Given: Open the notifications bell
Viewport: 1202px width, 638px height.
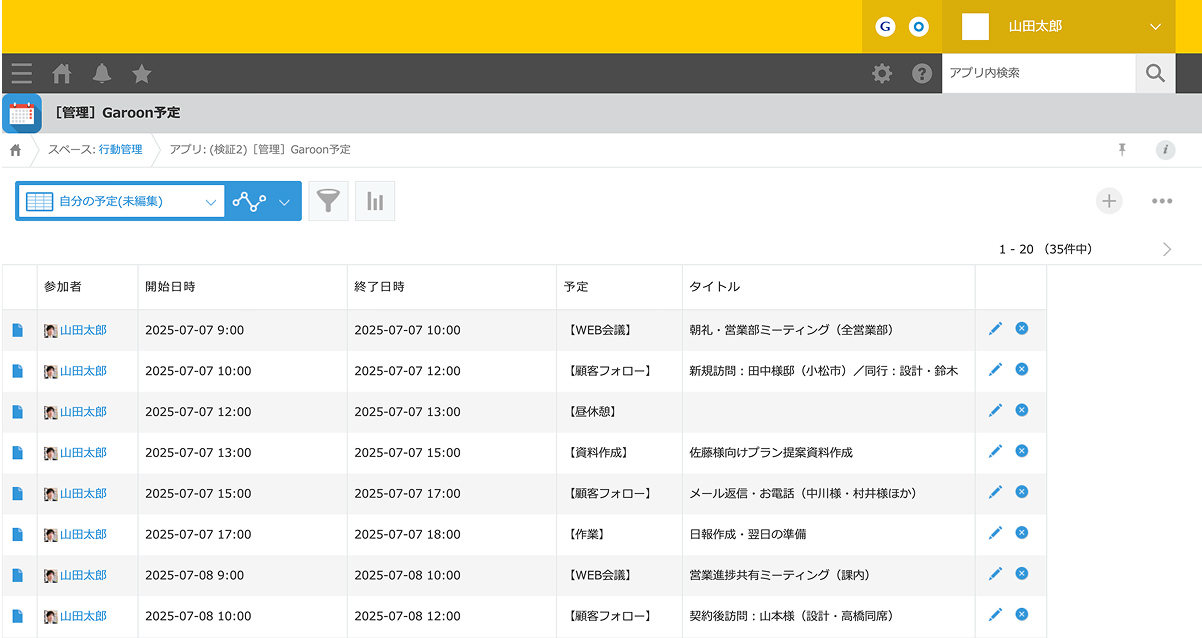Looking at the screenshot, I should [x=102, y=73].
